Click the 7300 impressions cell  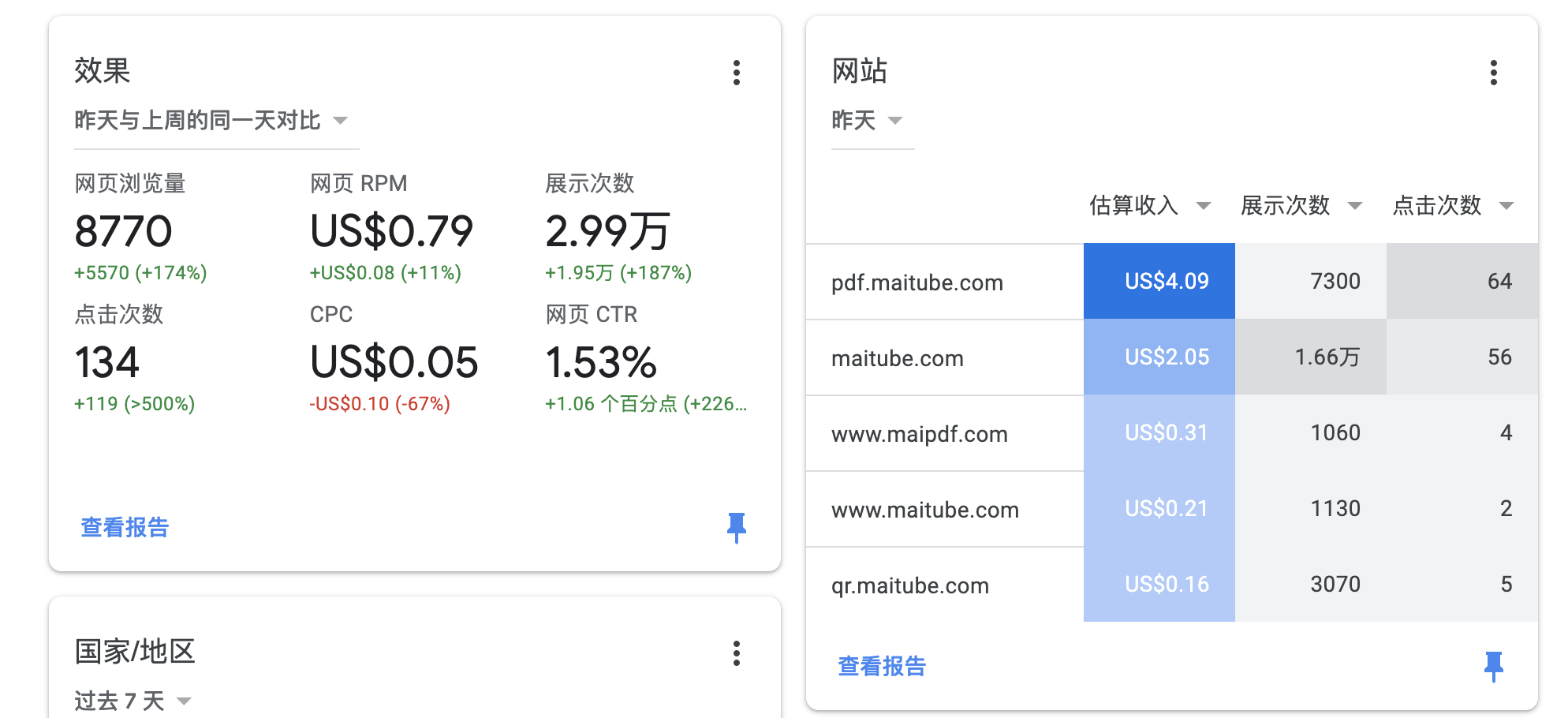click(1311, 281)
